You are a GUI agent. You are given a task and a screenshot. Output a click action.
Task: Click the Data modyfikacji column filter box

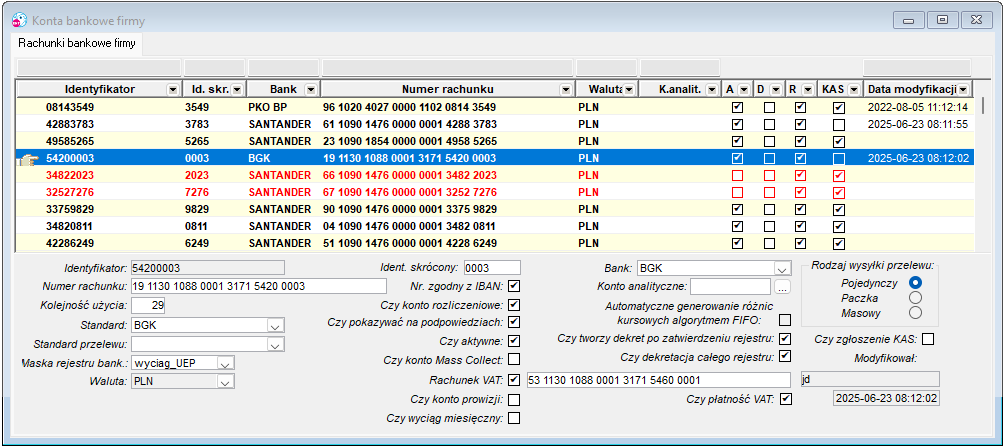917,67
